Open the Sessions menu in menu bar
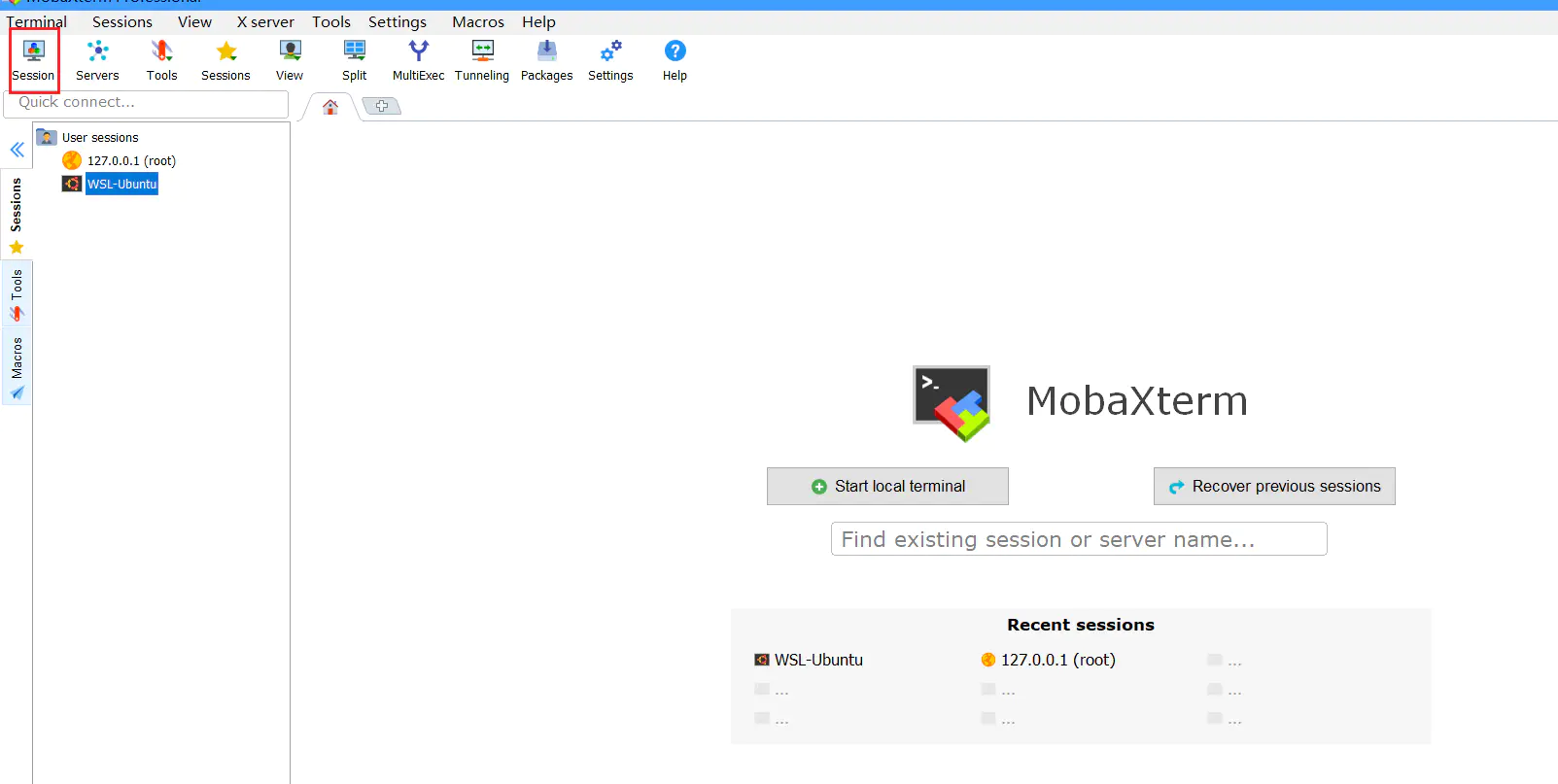 pyautogui.click(x=122, y=21)
